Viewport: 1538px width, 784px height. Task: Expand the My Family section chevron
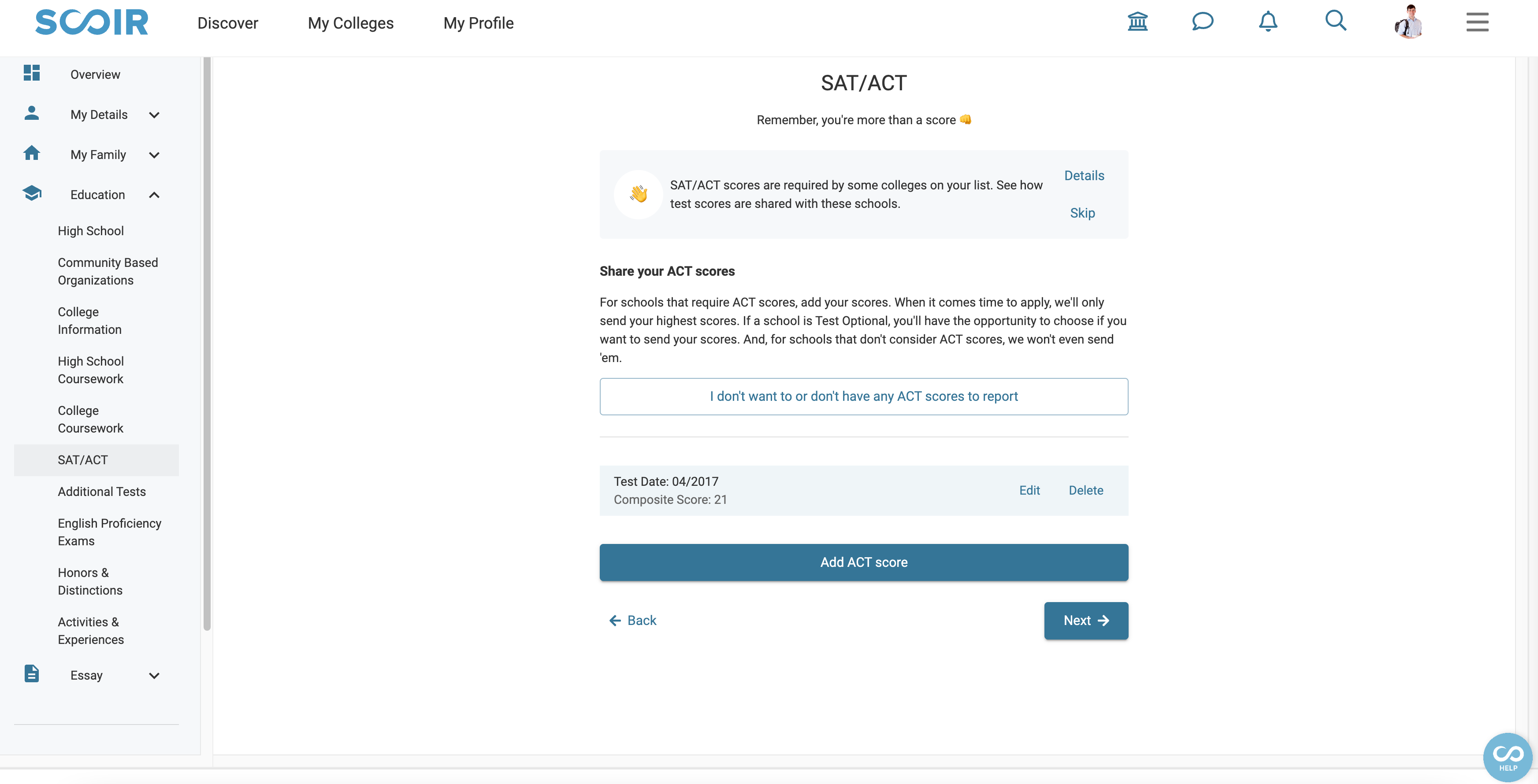click(x=154, y=155)
